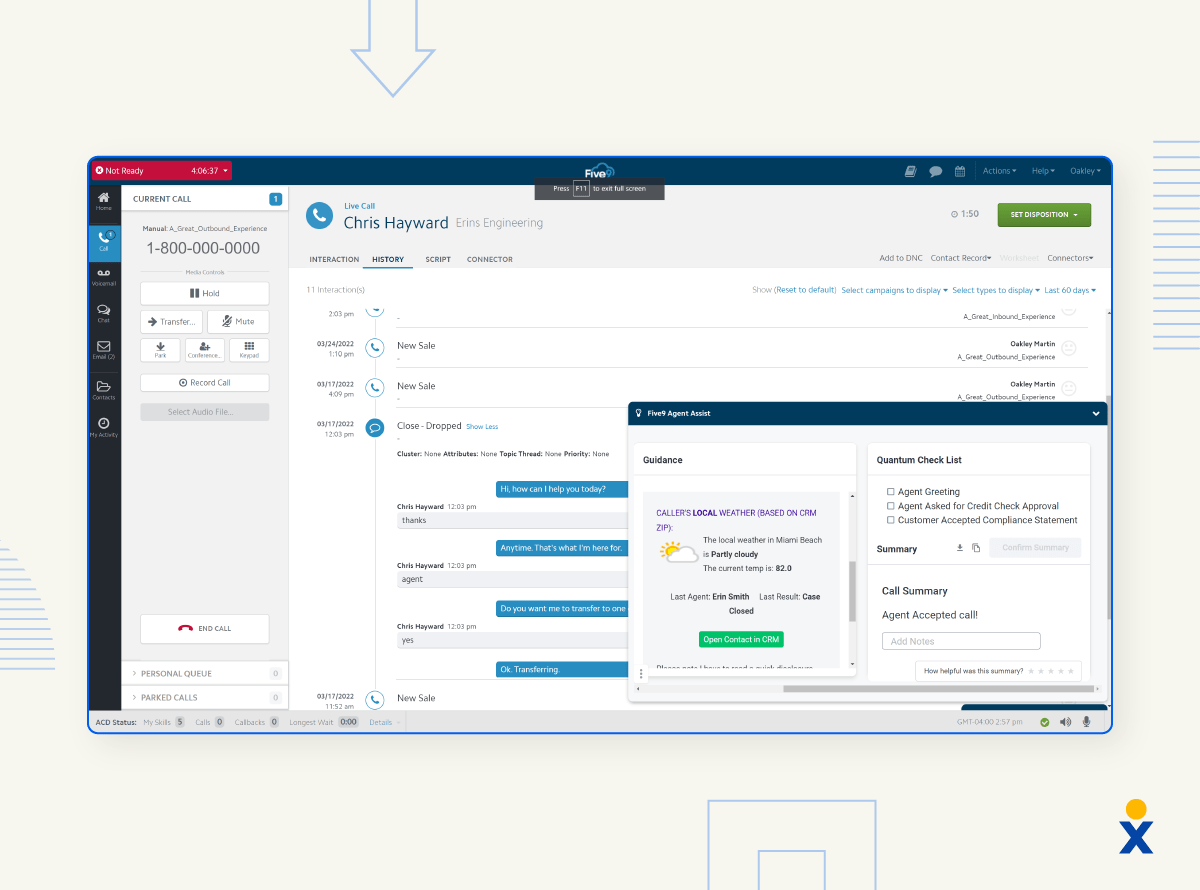Open the Actions menu

999,170
